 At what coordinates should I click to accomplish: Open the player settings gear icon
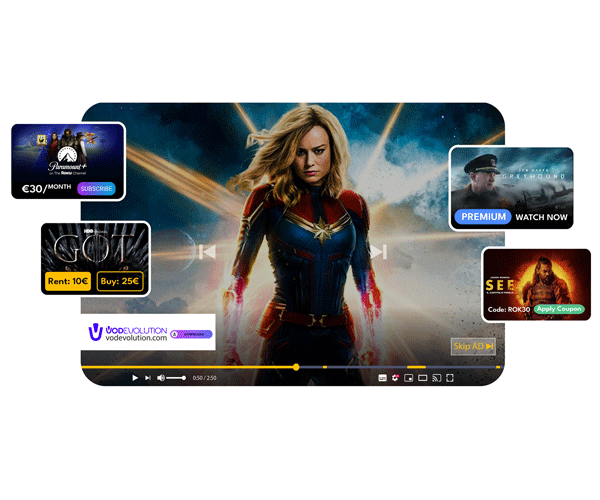pyautogui.click(x=396, y=378)
